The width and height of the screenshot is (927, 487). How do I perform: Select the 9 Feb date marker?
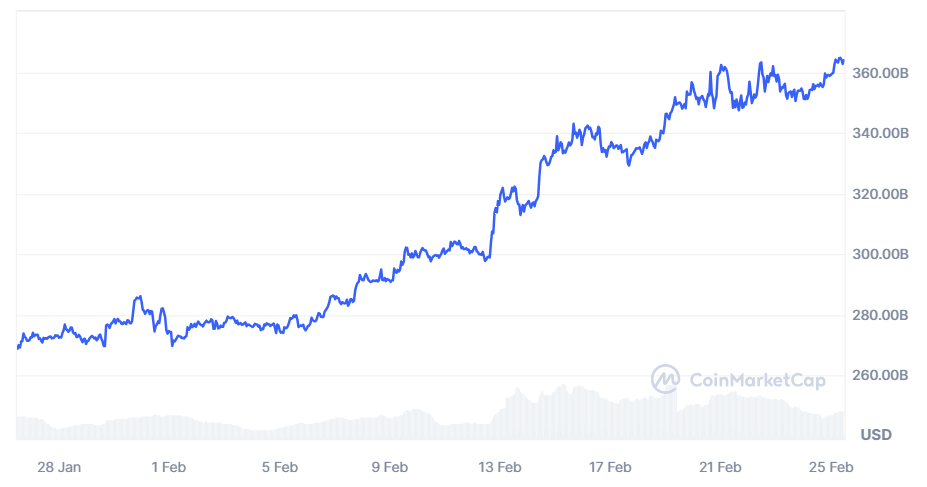[x=389, y=467]
